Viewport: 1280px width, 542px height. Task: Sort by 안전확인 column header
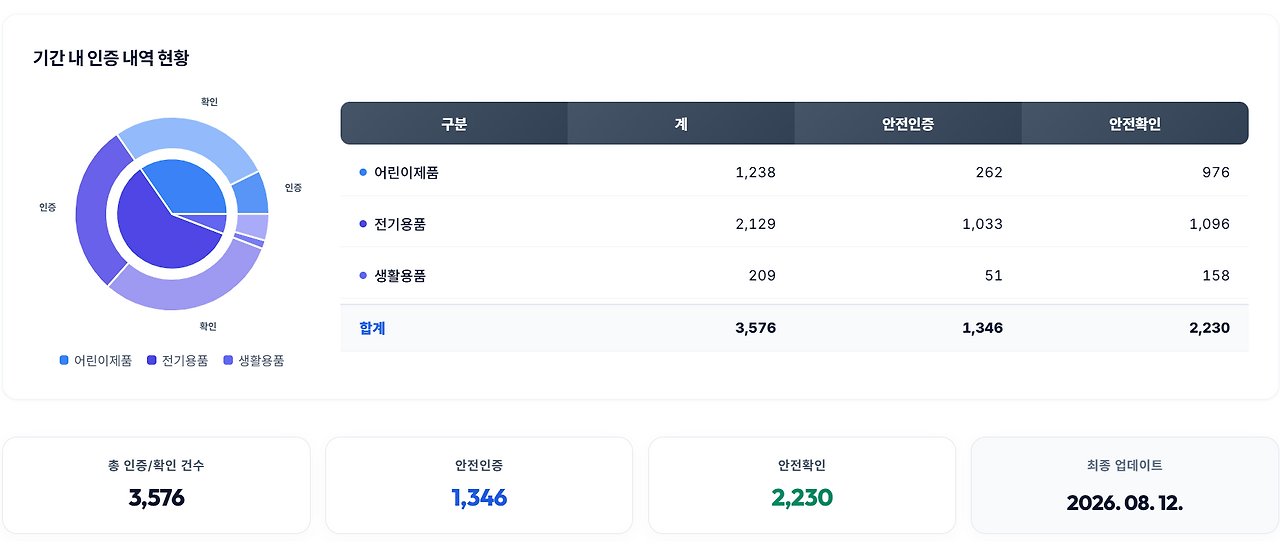pos(1135,124)
